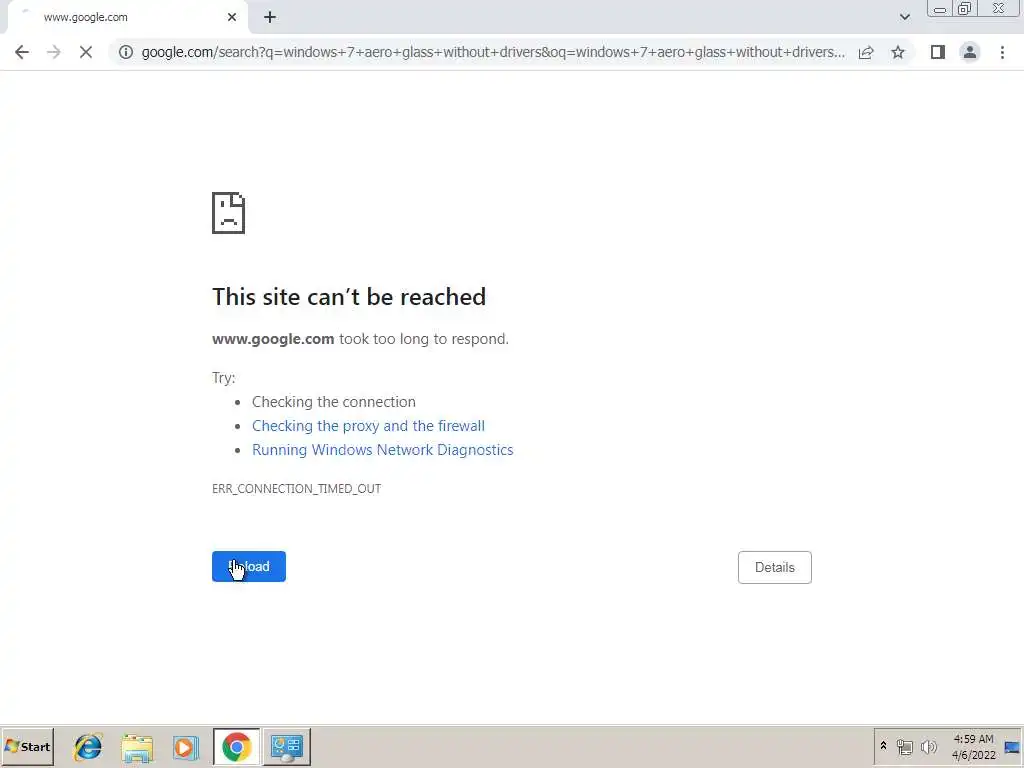Show hidden system tray icons arrow
The width and height of the screenshot is (1024, 768).
click(x=884, y=746)
